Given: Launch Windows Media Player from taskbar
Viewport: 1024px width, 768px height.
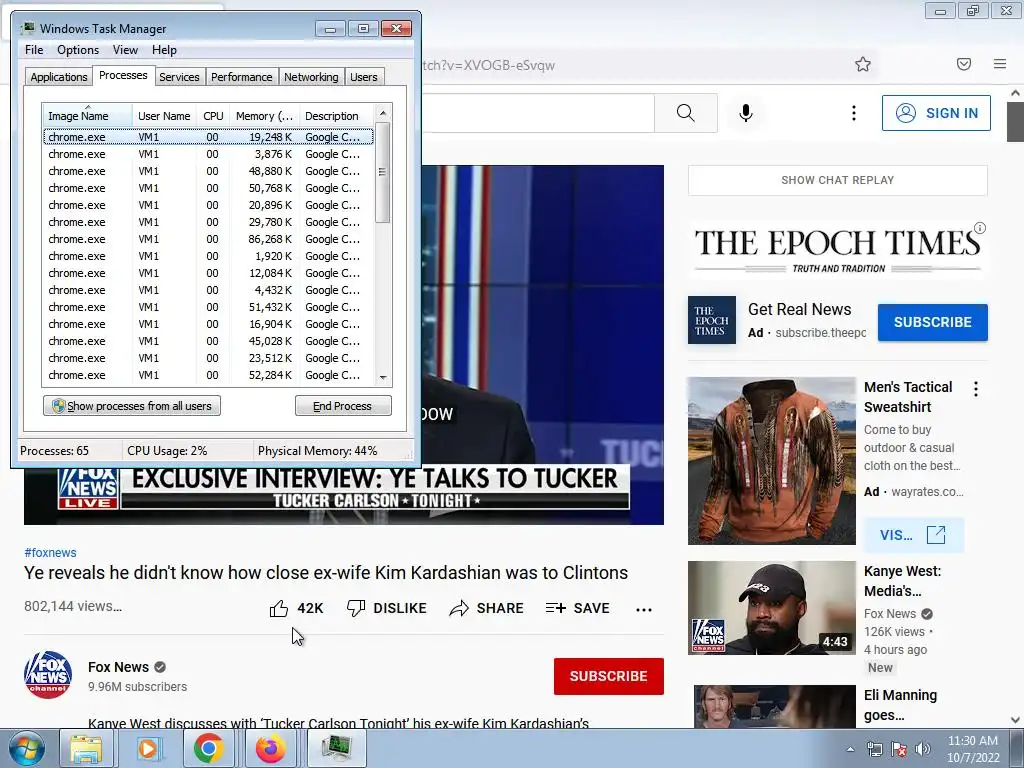Looking at the screenshot, I should [148, 748].
